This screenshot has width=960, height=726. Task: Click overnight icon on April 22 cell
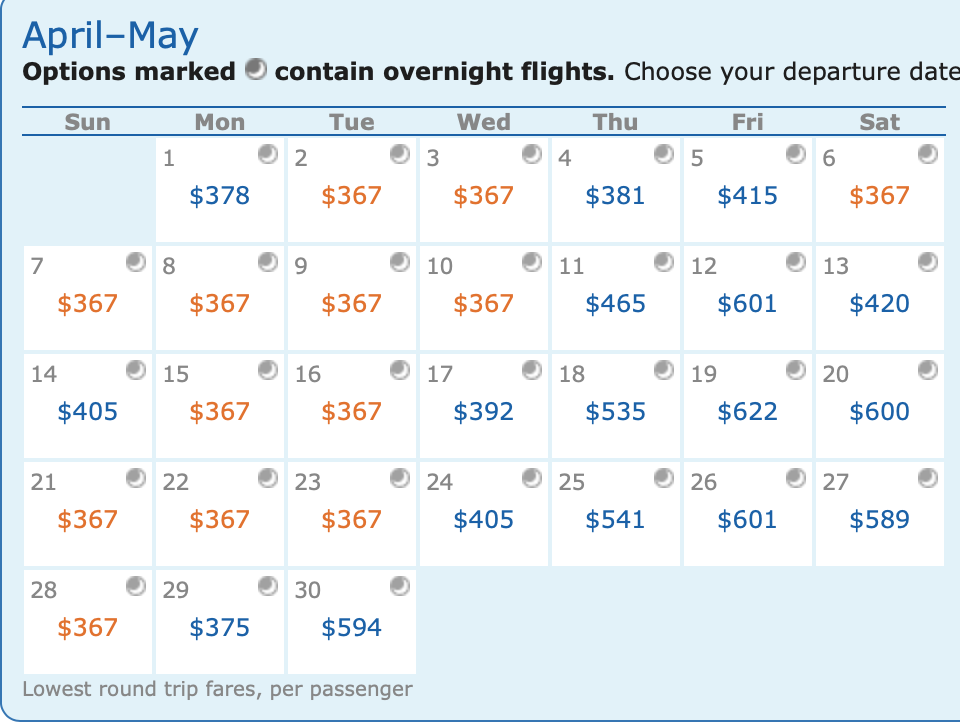(268, 477)
